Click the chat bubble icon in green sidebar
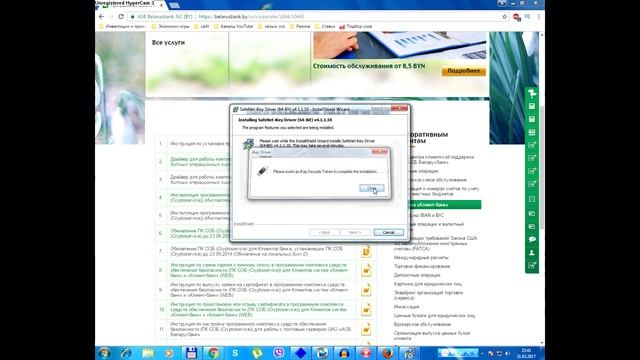Viewport: 640px width, 360px height. tap(532, 240)
